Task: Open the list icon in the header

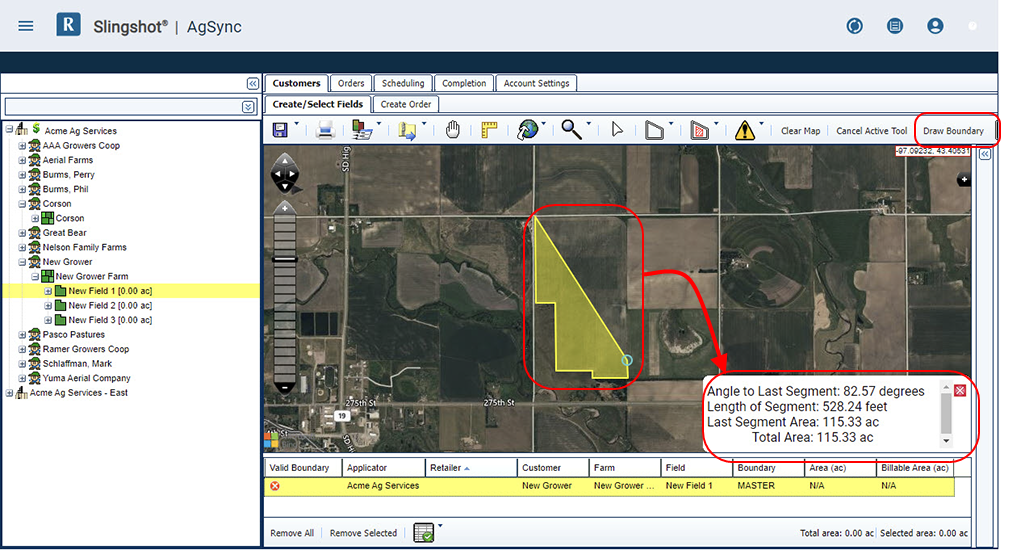Action: pos(895,26)
